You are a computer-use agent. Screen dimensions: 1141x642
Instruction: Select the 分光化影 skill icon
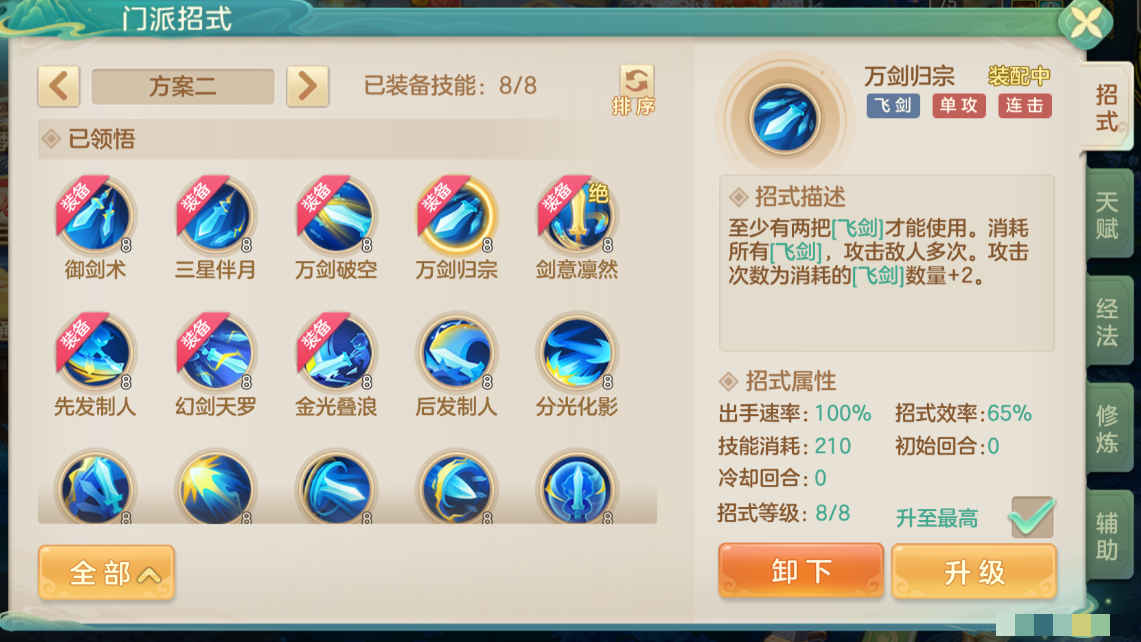point(577,352)
